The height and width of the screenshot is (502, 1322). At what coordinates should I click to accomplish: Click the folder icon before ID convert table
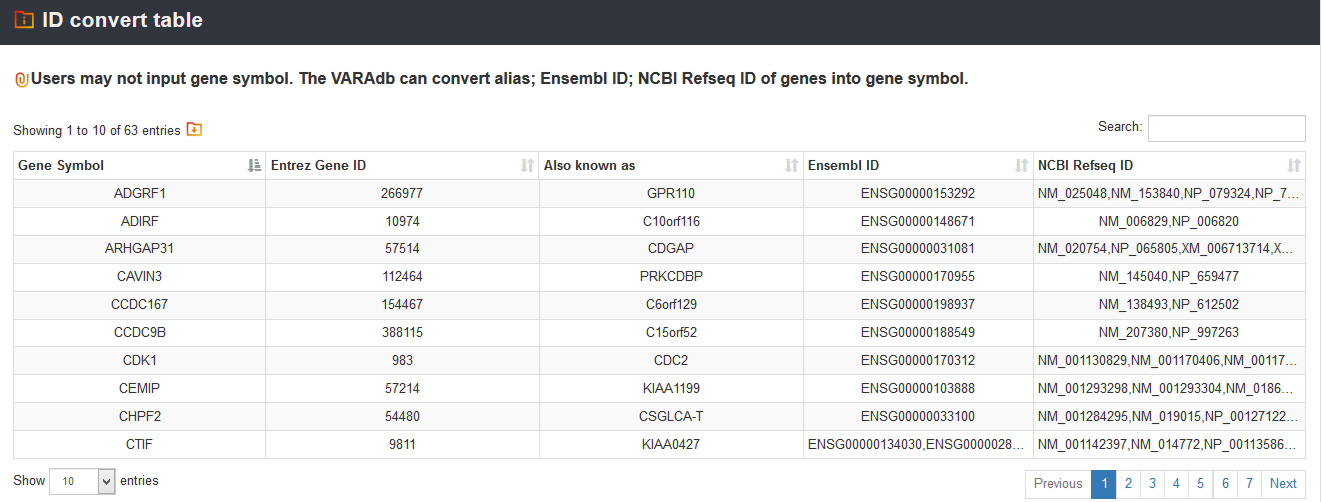pos(24,20)
